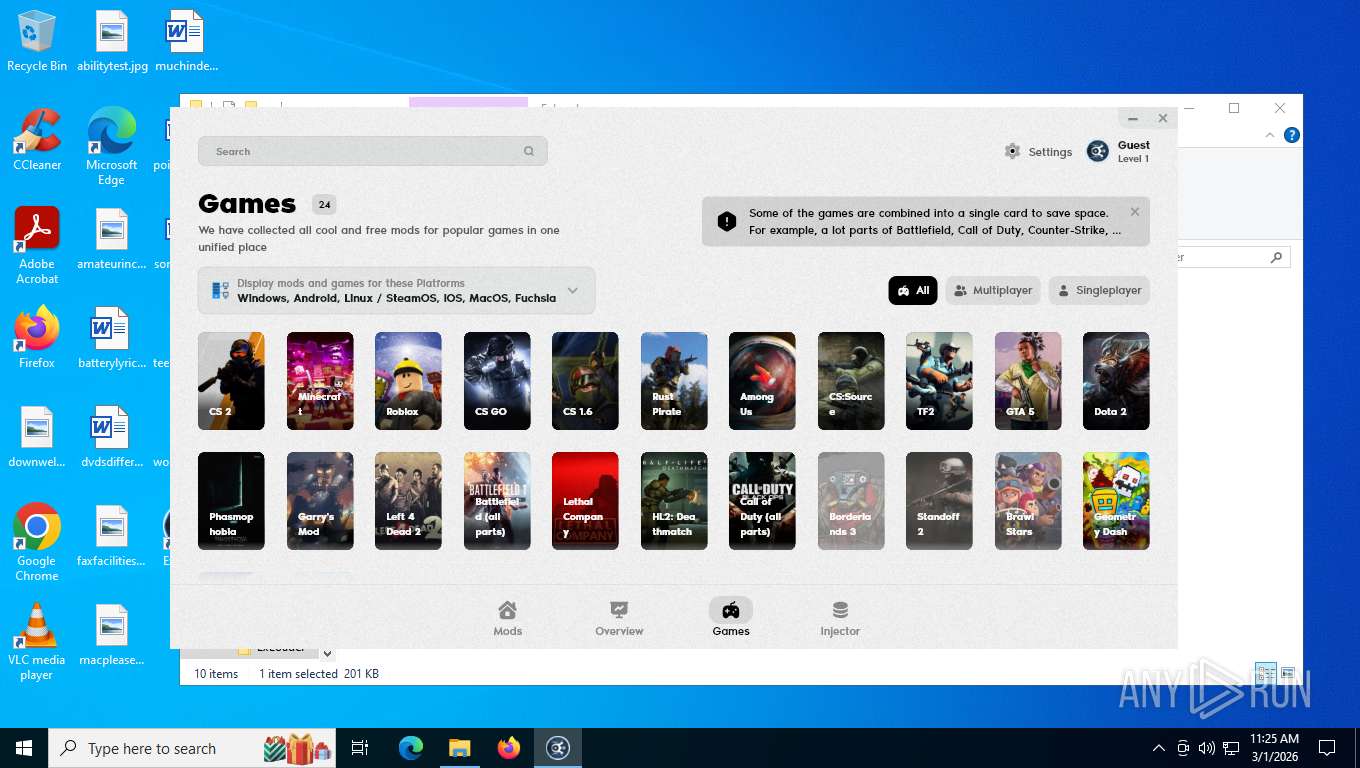
Task: Minimize the mod launcher window
Action: 1133,119
